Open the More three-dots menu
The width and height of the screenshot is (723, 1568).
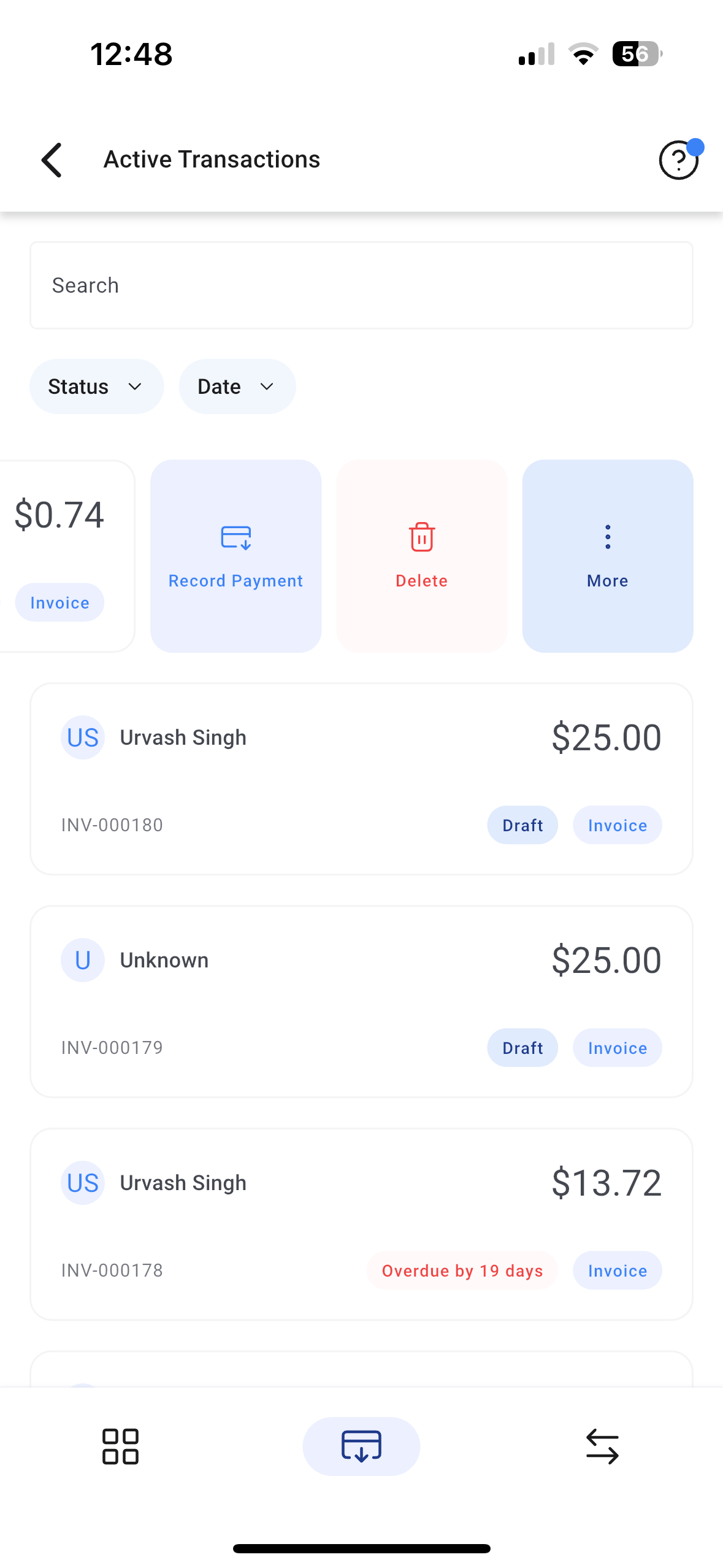(608, 538)
